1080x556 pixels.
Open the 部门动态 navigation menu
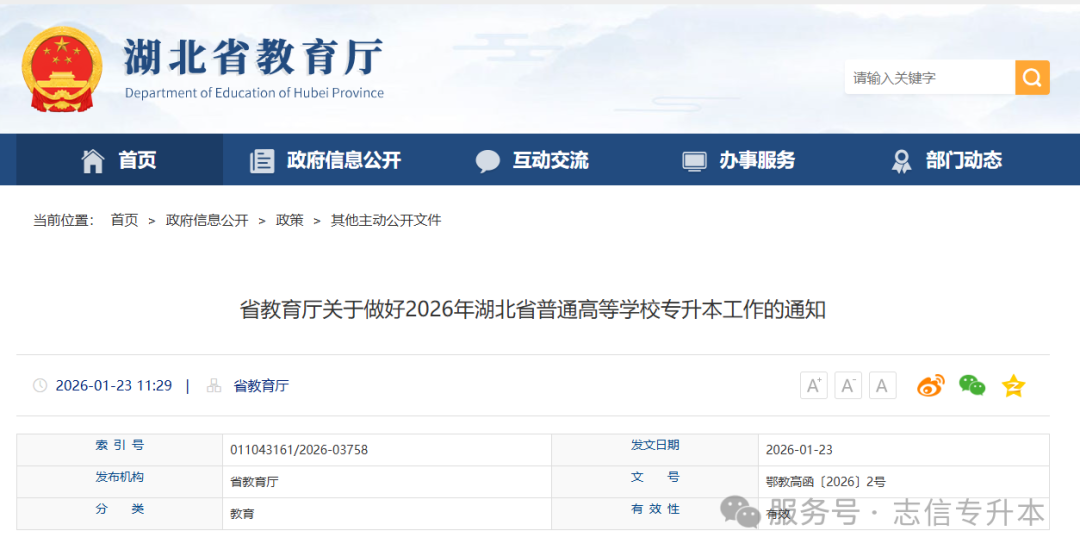pos(946,160)
